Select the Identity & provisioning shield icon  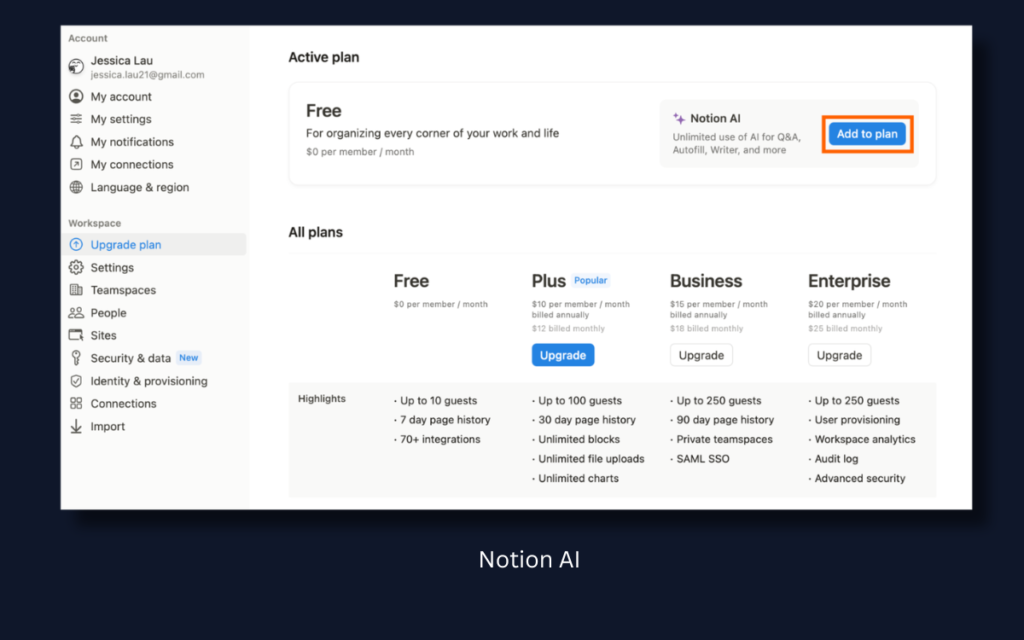click(x=77, y=380)
